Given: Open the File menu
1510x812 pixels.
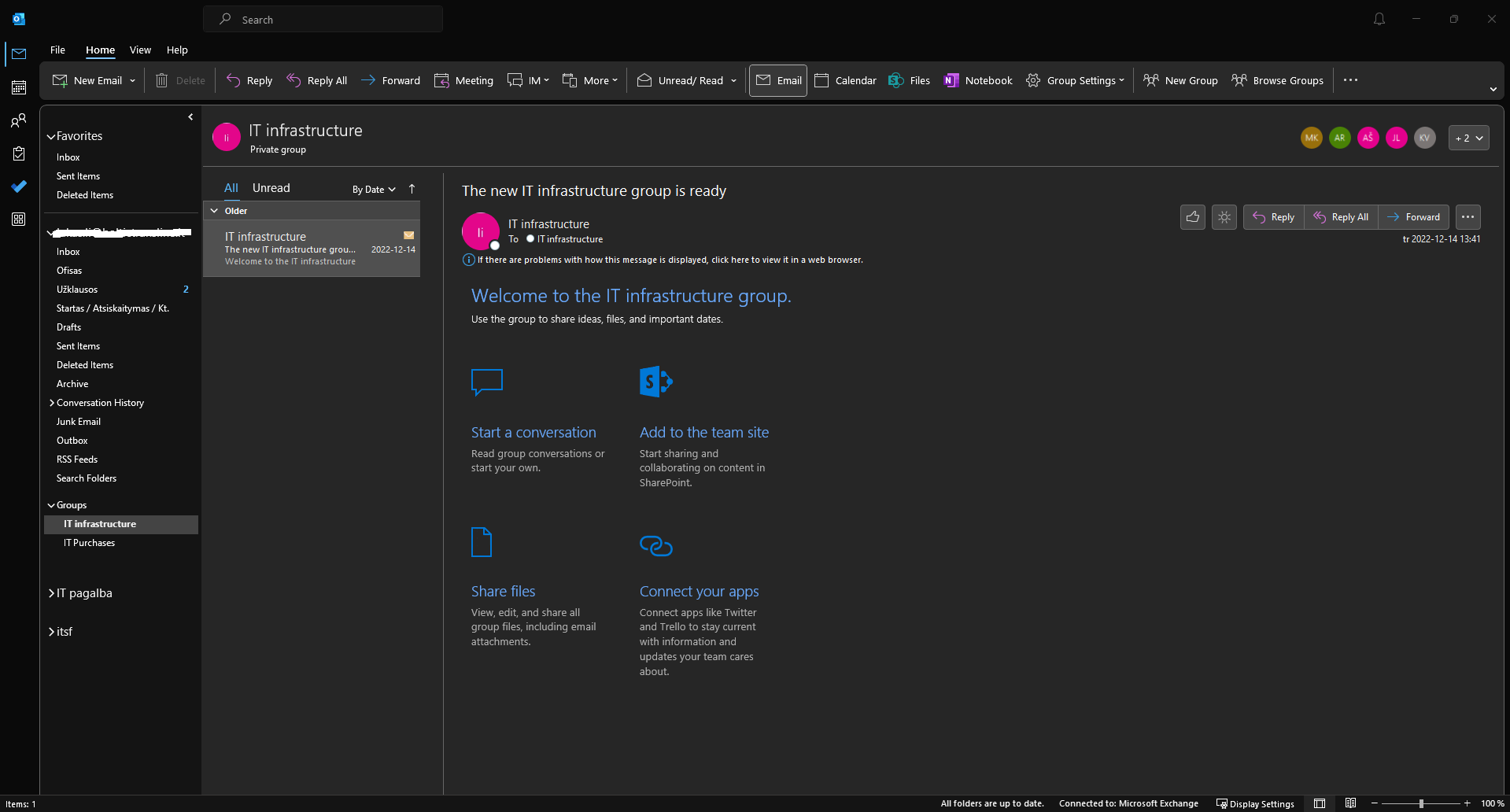Looking at the screenshot, I should 57,50.
